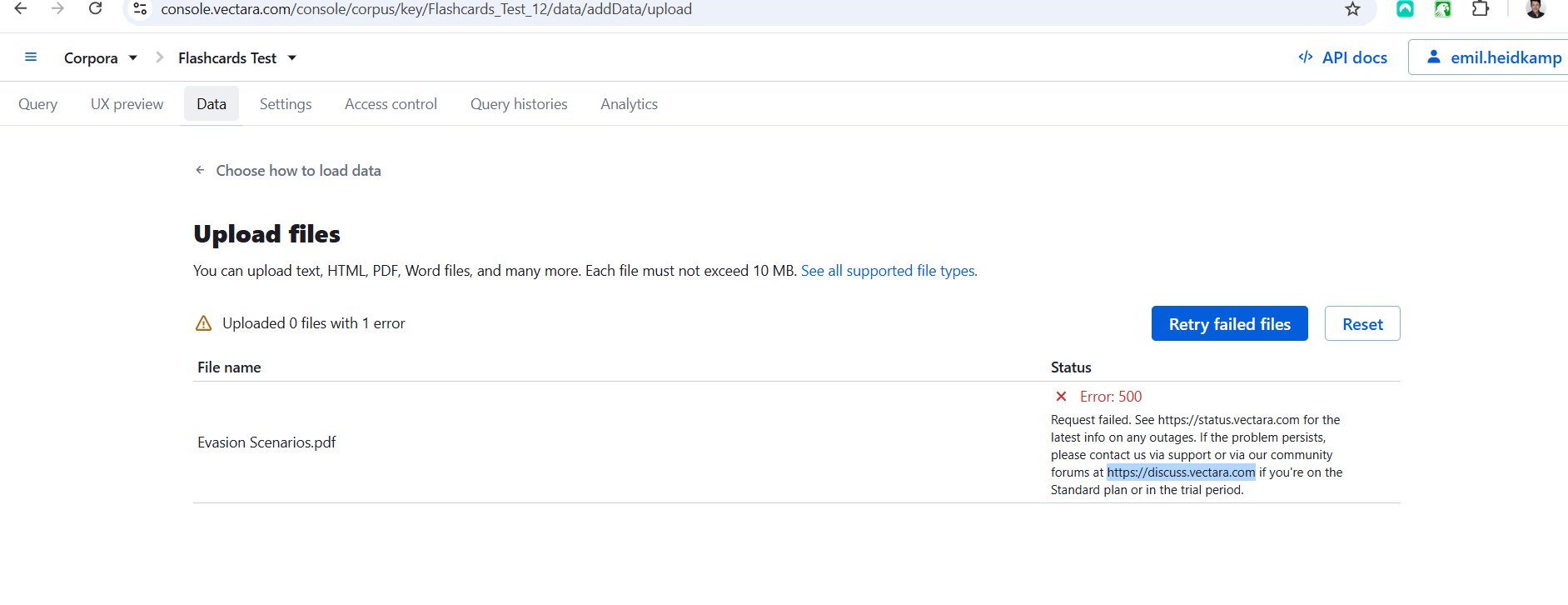Click the highlighted discuss.vectara.com URL
The image size is (1568, 605).
point(1181,472)
